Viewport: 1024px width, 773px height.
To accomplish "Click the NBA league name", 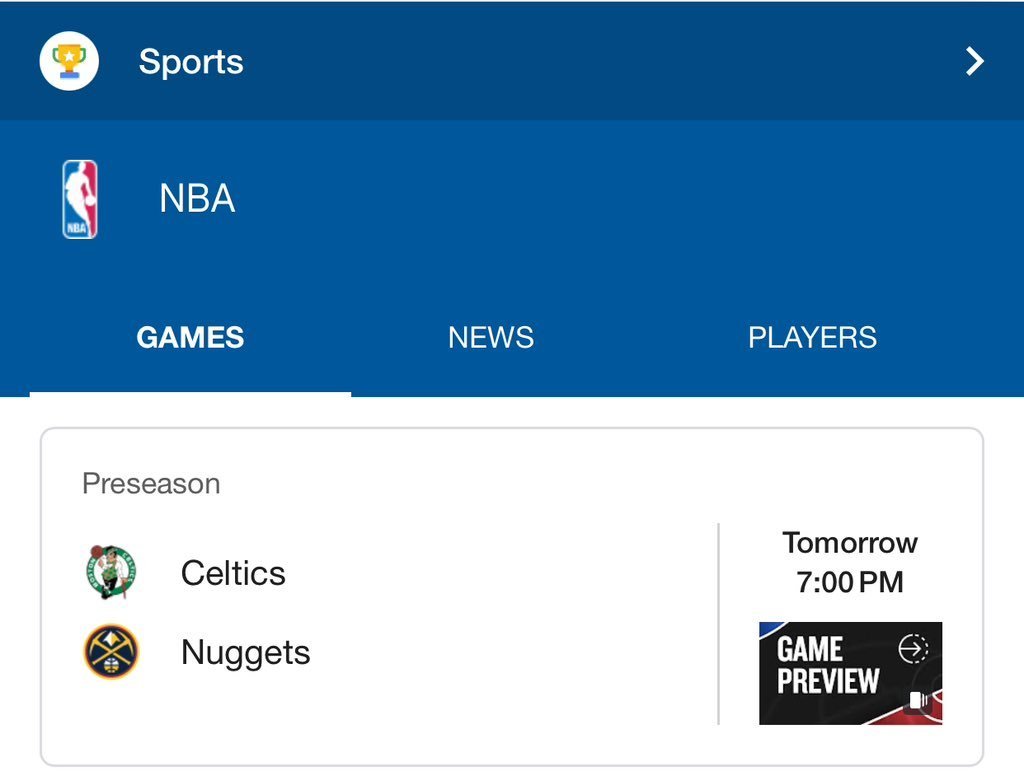I will coord(197,199).
